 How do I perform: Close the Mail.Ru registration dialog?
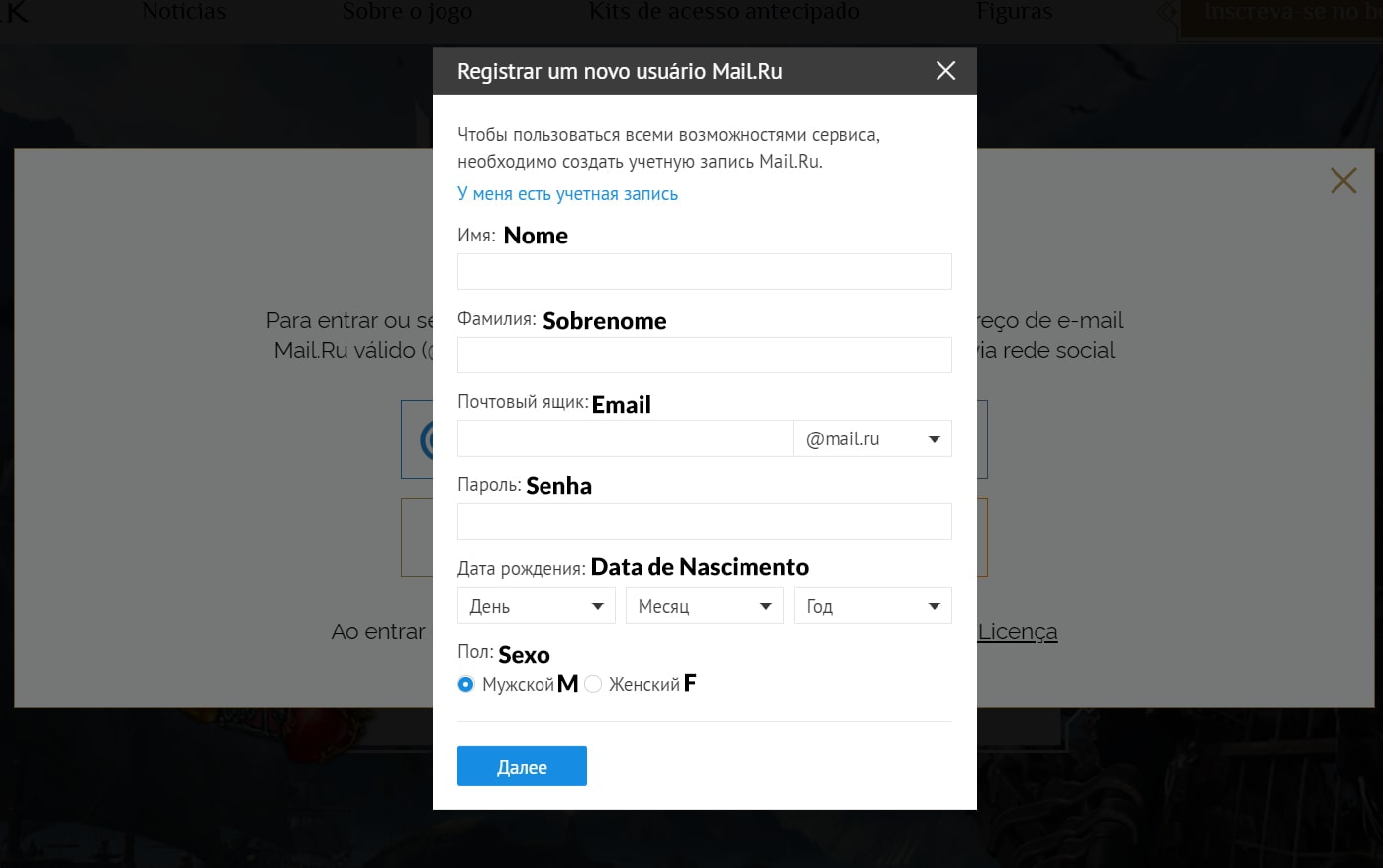click(x=945, y=71)
